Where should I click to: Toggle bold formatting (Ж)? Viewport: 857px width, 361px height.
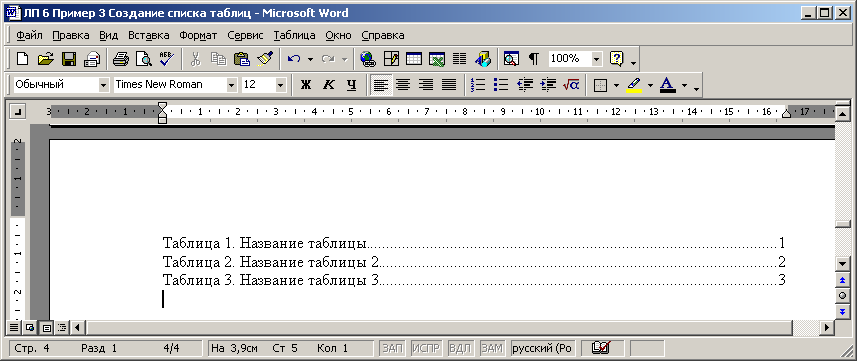[x=306, y=85]
